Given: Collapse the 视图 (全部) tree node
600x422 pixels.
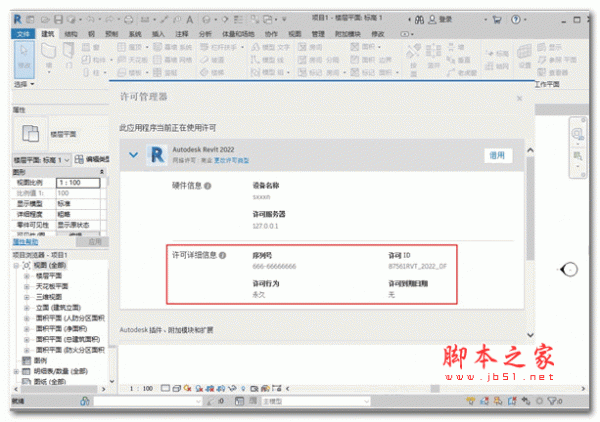Looking at the screenshot, I should coord(16,265).
